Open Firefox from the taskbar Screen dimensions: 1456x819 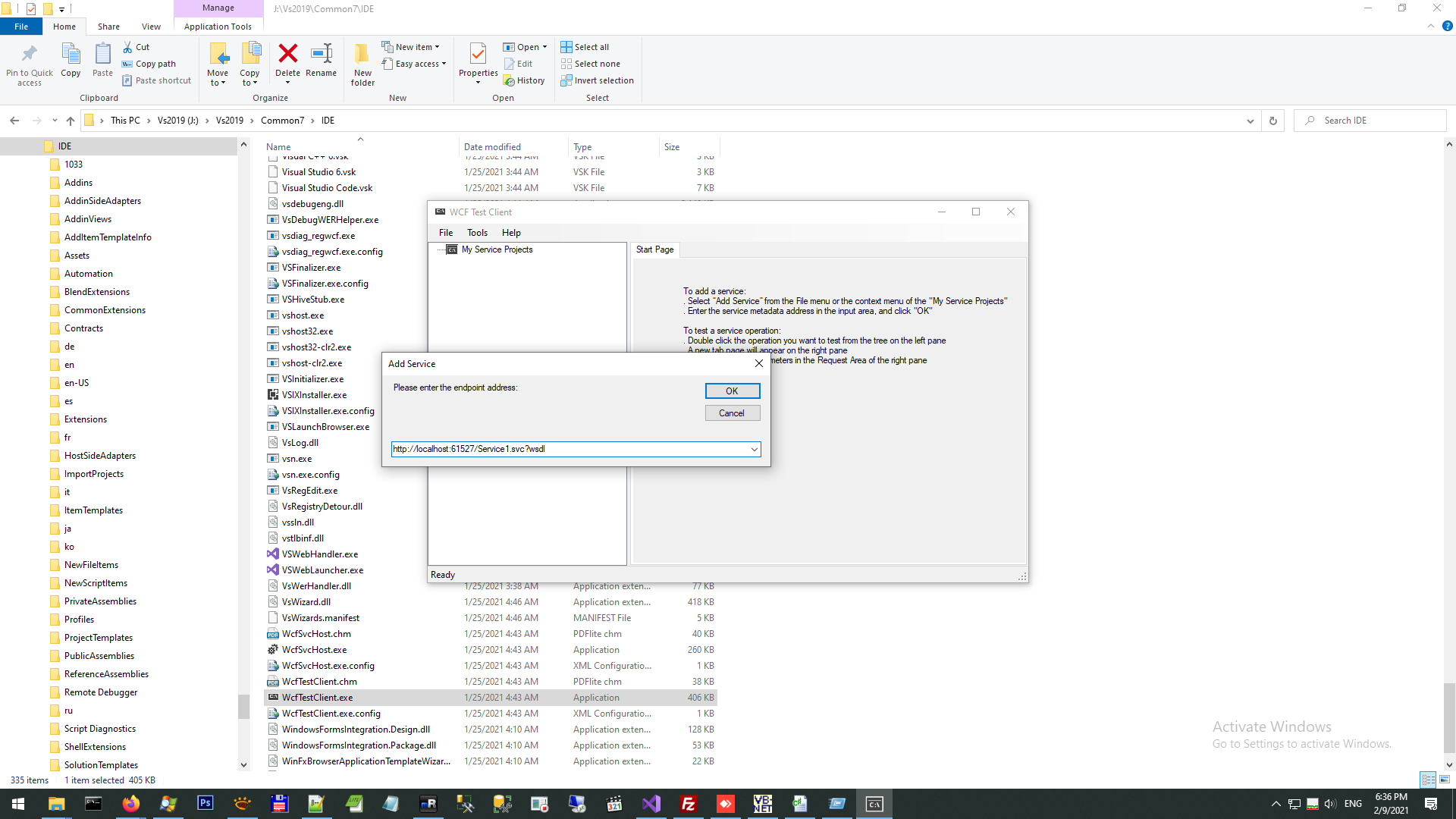pyautogui.click(x=131, y=804)
